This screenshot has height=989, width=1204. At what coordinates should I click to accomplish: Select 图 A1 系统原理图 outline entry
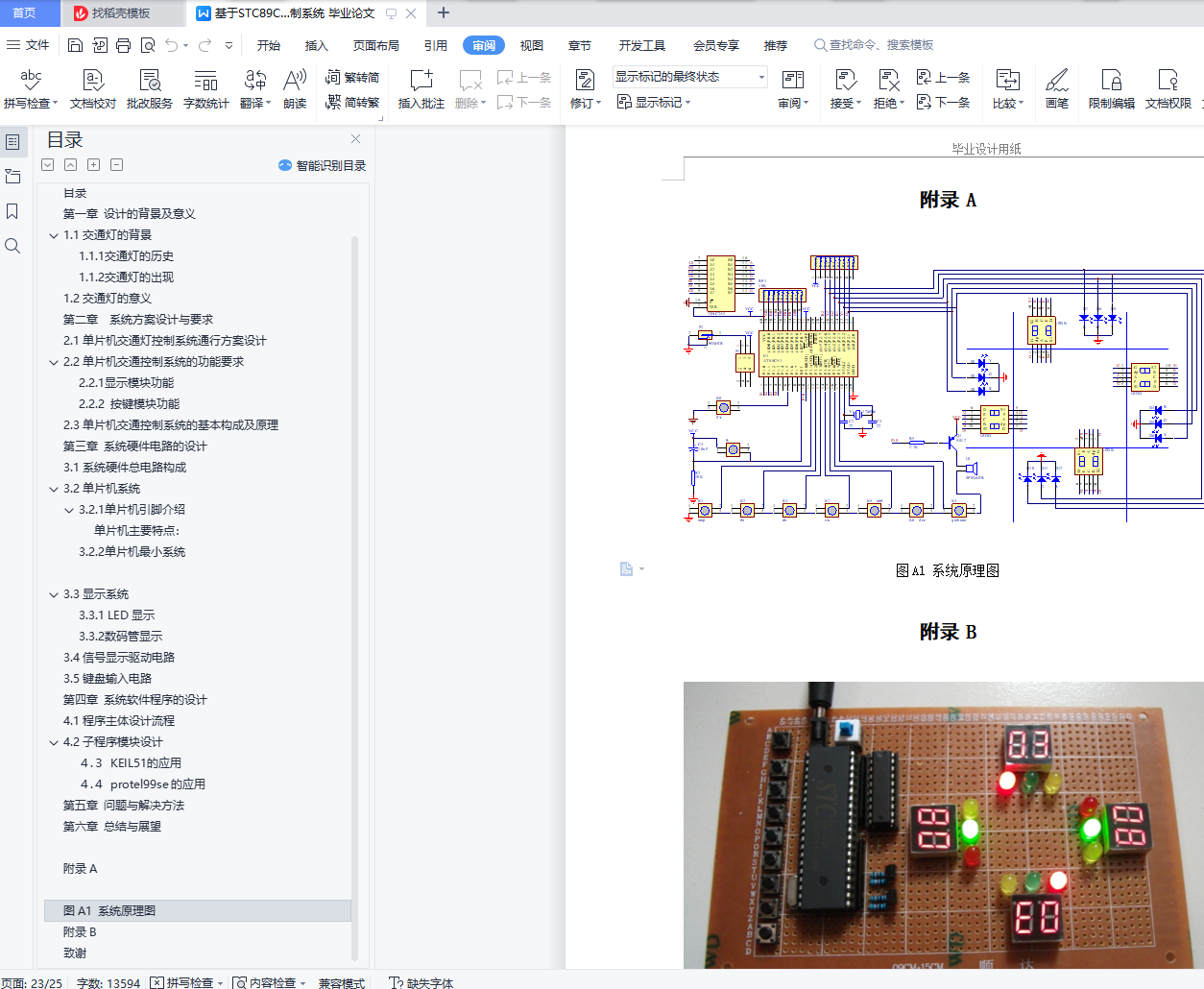coord(198,910)
